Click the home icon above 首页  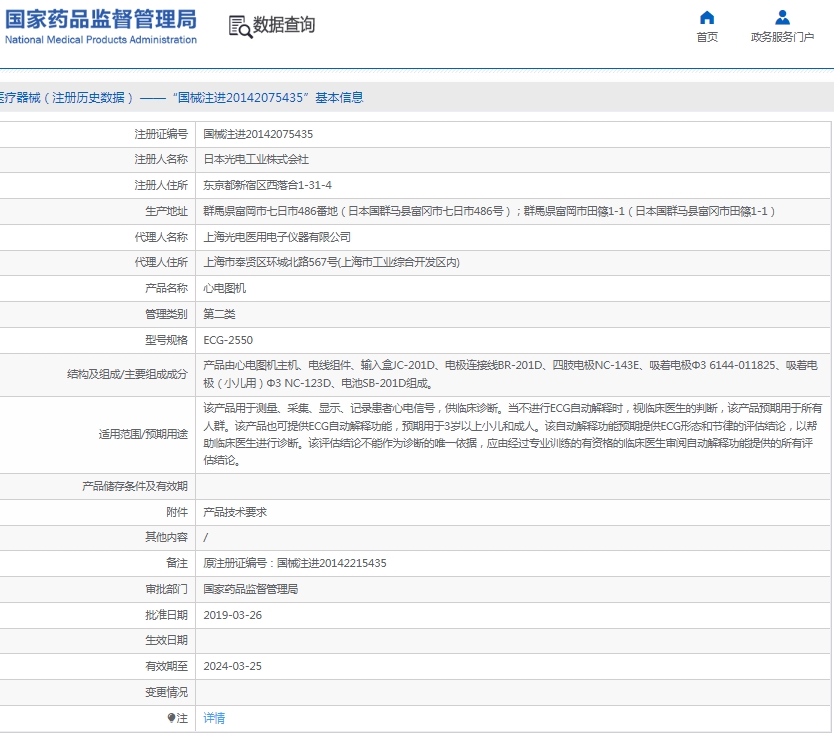(706, 18)
